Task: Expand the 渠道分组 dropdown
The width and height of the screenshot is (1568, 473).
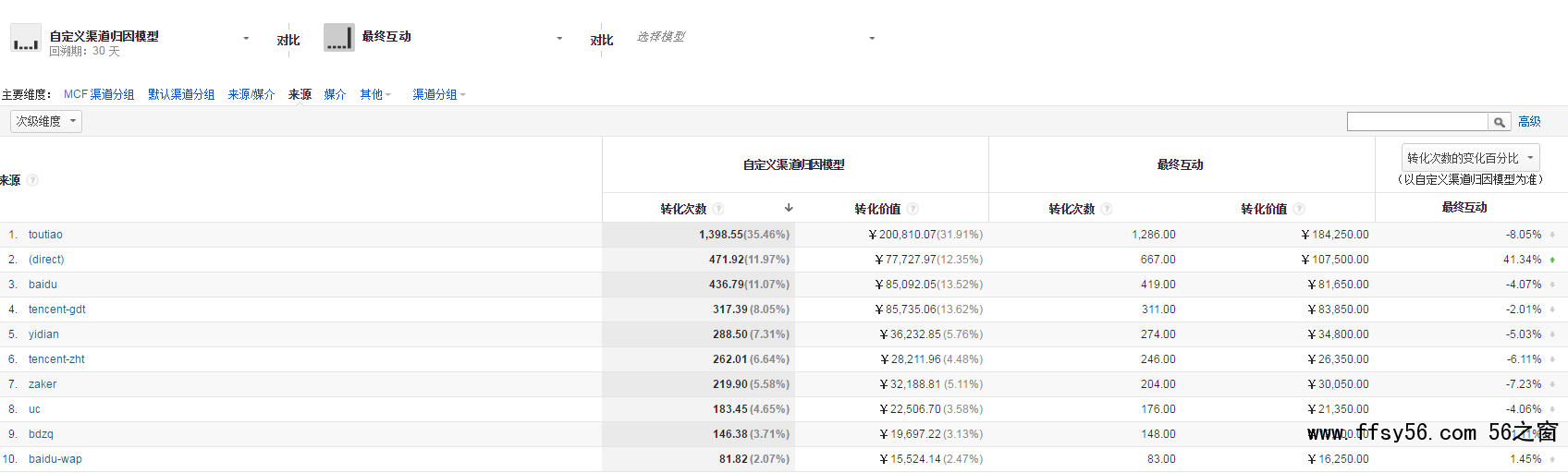Action: [x=439, y=94]
